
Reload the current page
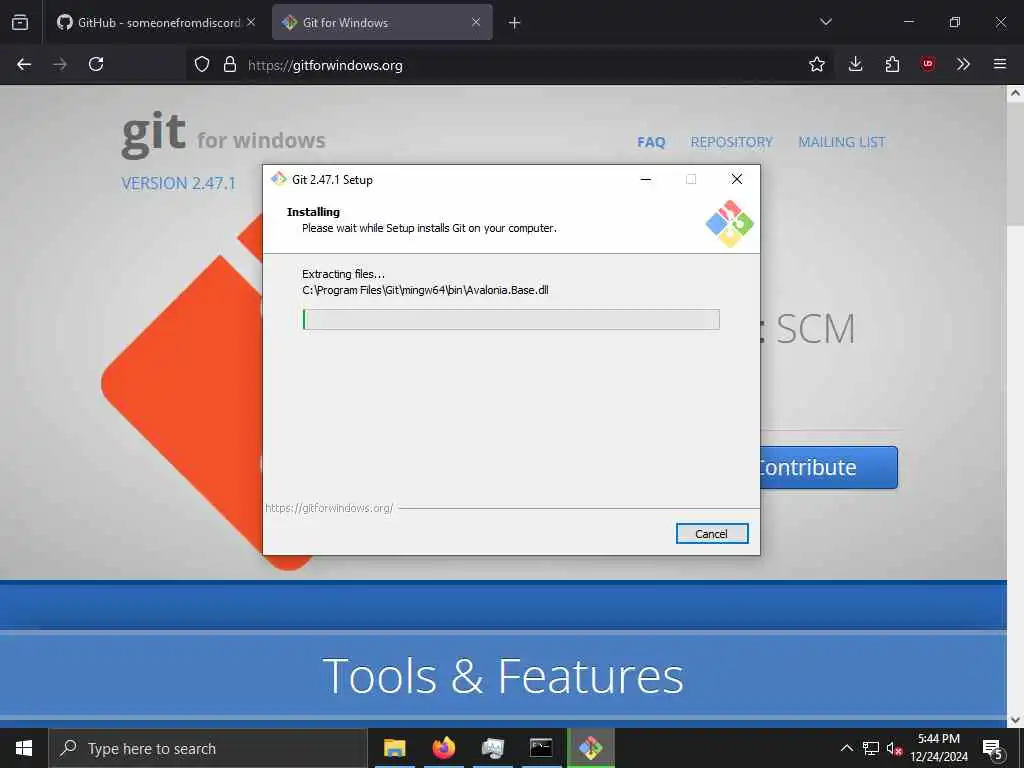pos(96,64)
